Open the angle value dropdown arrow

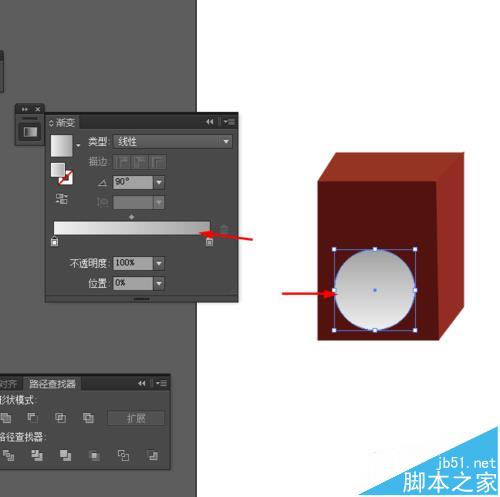(159, 182)
